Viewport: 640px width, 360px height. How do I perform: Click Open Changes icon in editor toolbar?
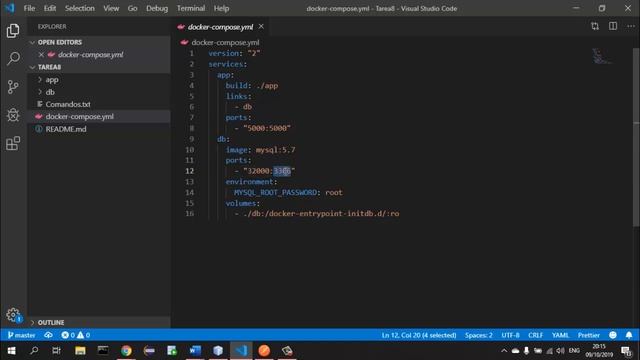595,27
